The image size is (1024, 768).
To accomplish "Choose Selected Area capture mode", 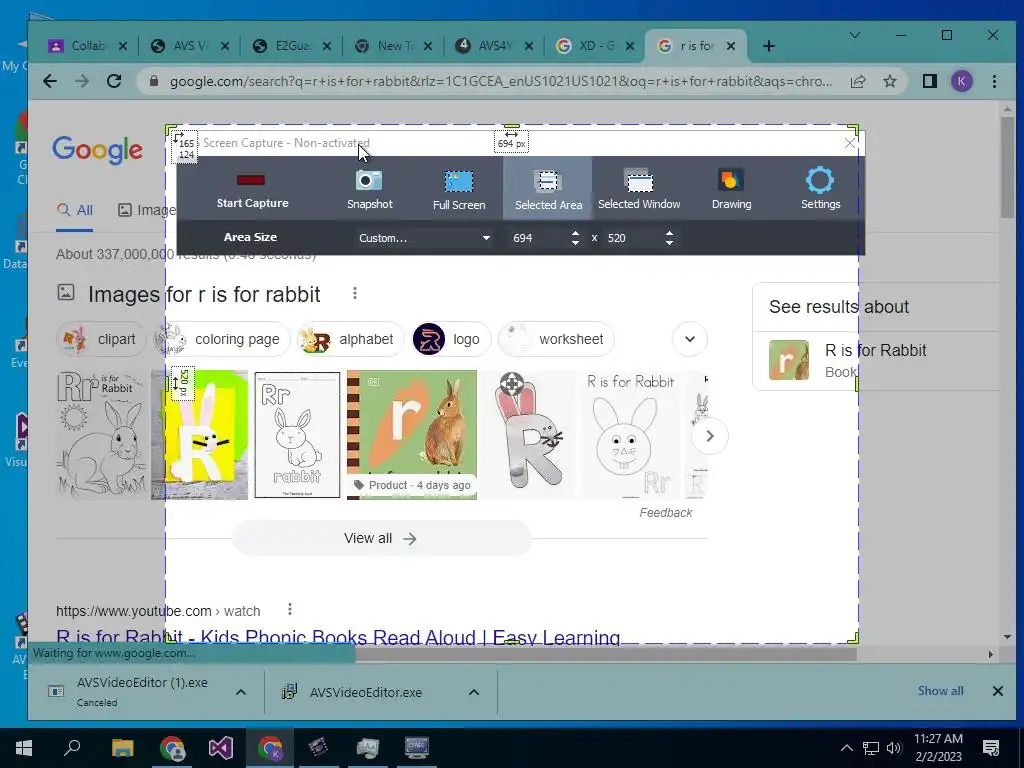I will click(x=547, y=189).
